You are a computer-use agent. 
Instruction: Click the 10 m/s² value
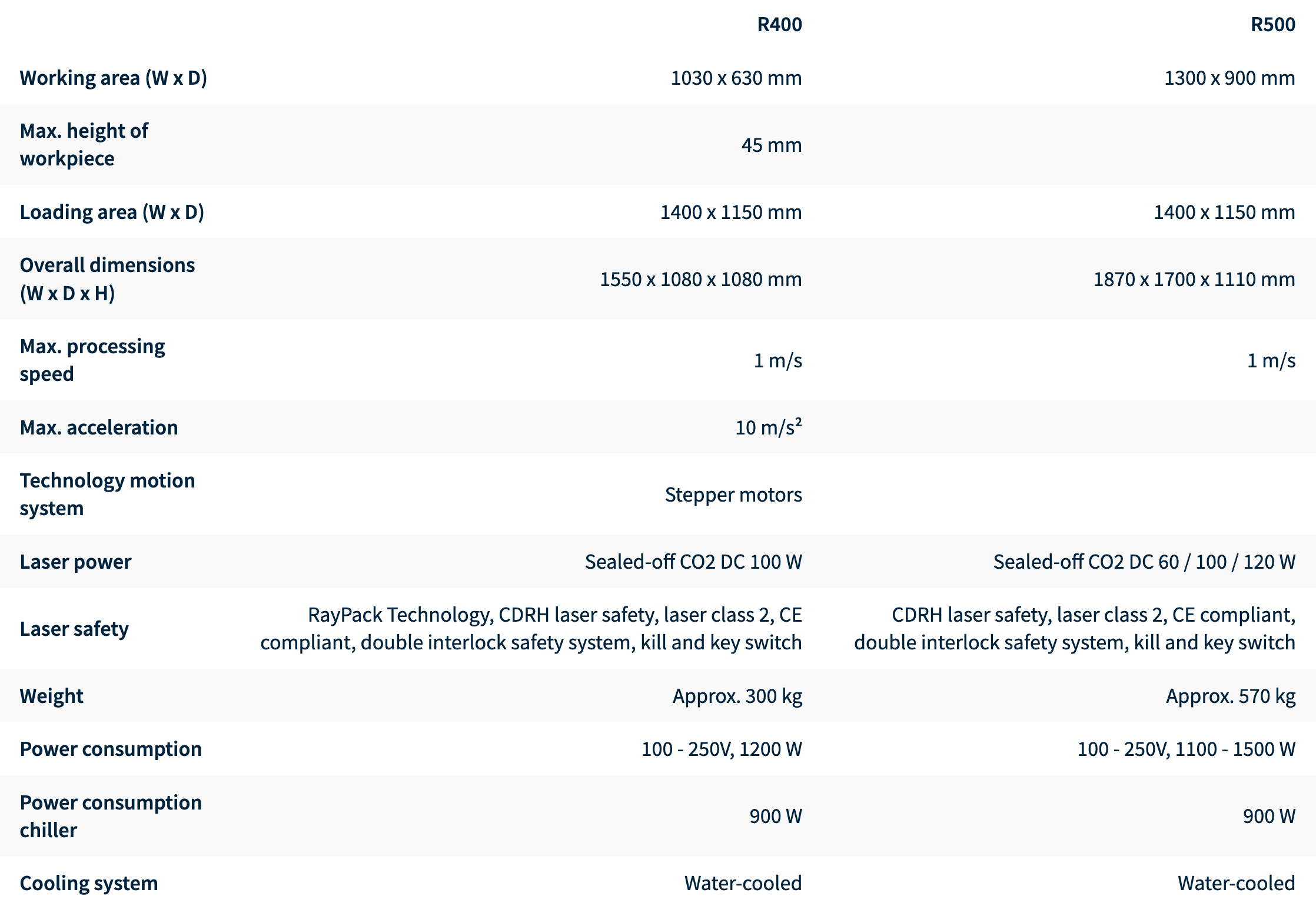click(x=768, y=427)
